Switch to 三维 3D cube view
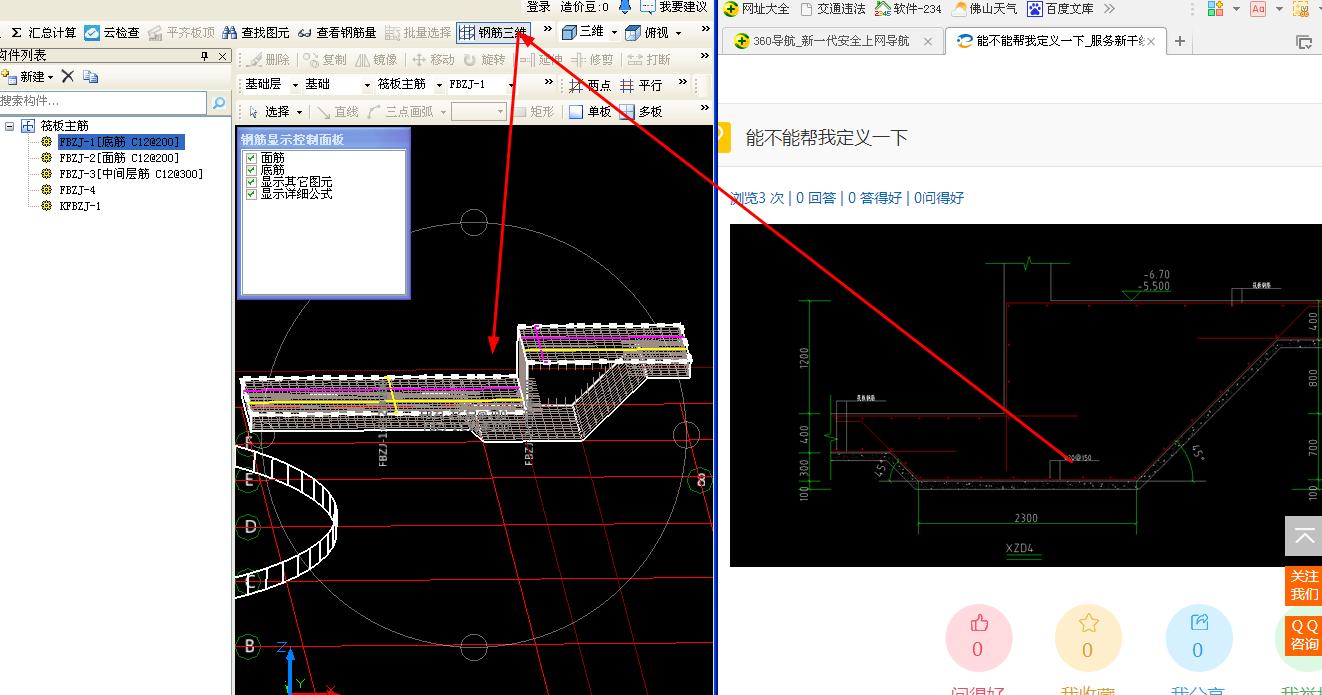The image size is (1322, 695). (582, 33)
